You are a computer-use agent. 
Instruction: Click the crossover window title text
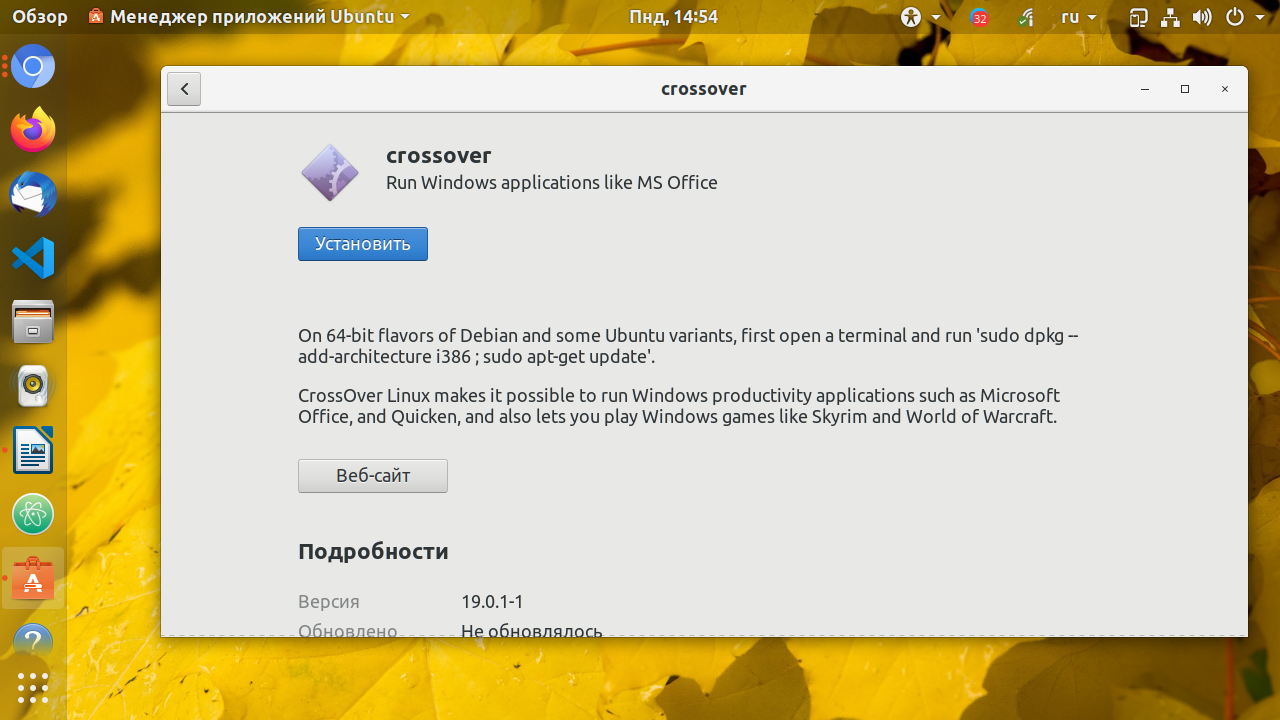[704, 89]
